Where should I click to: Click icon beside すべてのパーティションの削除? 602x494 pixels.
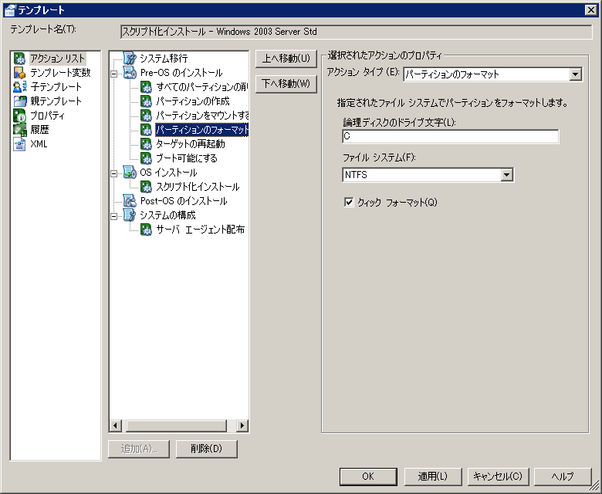(x=146, y=87)
